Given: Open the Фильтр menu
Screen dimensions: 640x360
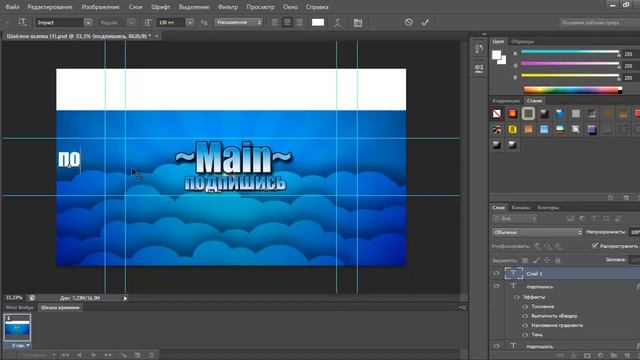Looking at the screenshot, I should [228, 7].
